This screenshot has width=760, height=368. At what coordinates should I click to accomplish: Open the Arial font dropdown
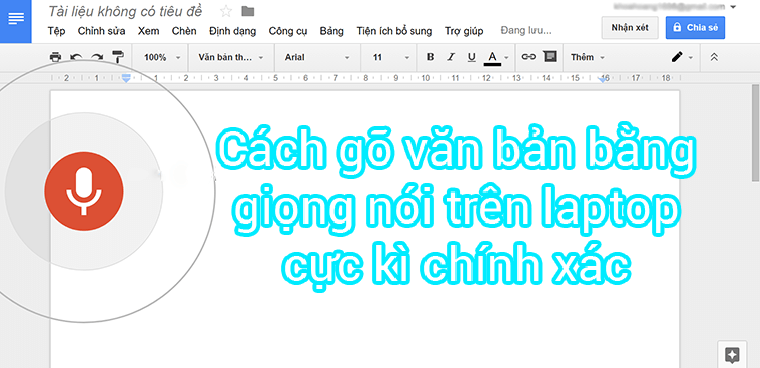317,57
